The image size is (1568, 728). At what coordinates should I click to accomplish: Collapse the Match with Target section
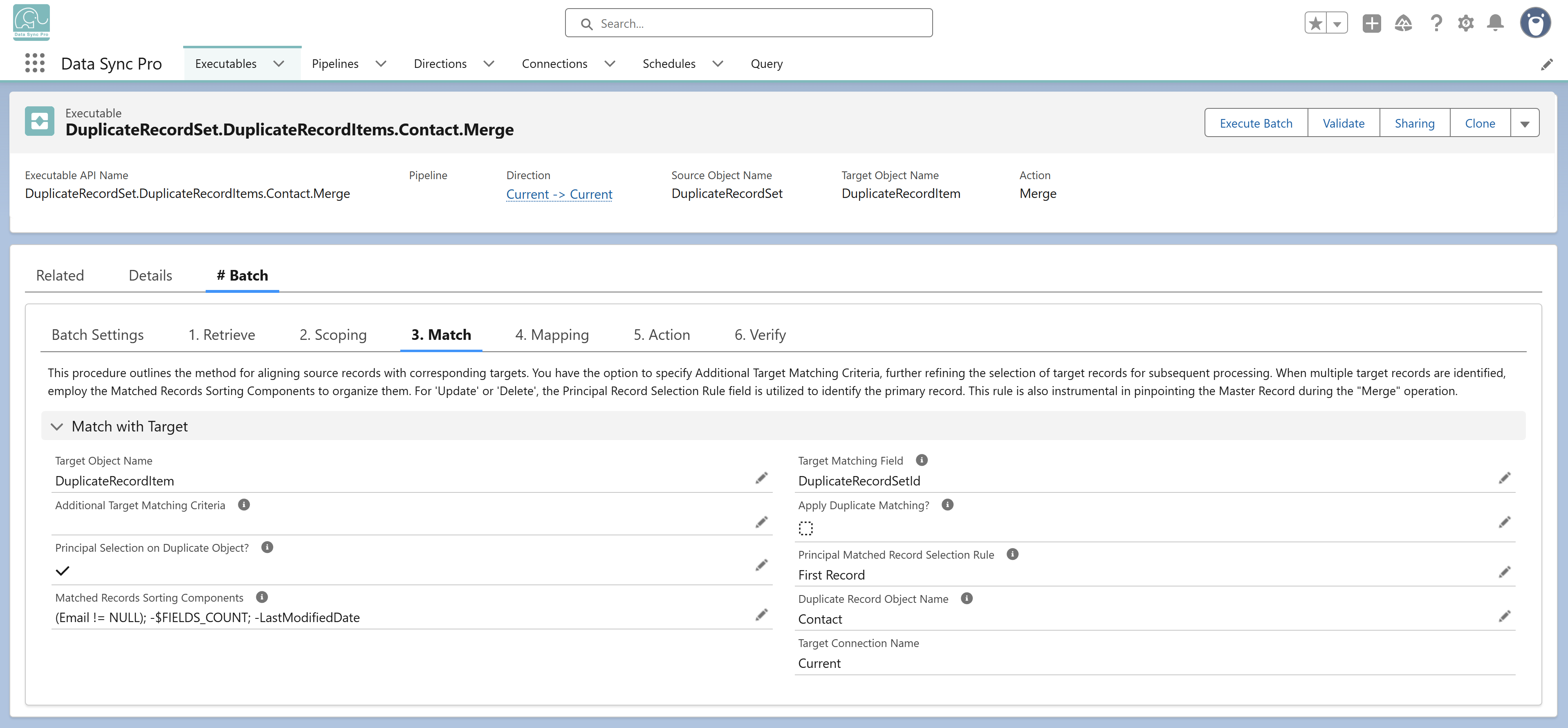pyautogui.click(x=56, y=427)
